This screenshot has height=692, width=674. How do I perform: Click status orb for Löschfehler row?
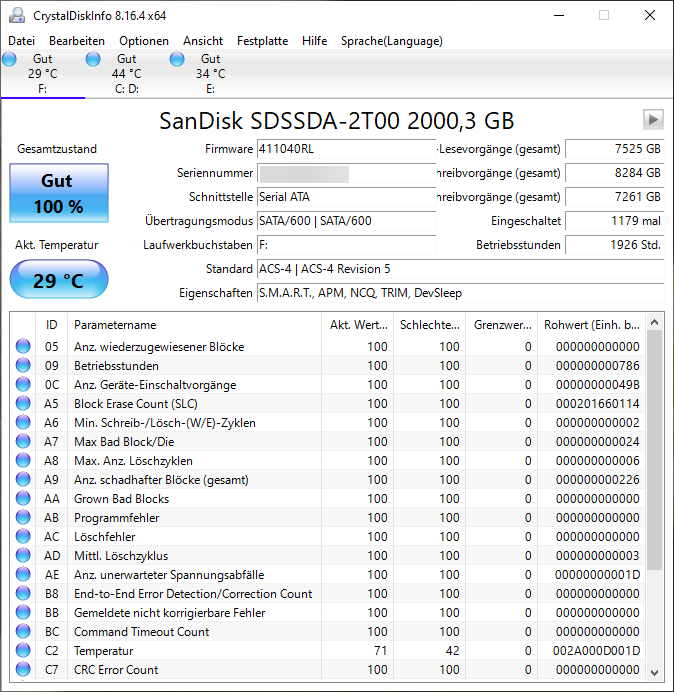[x=23, y=536]
